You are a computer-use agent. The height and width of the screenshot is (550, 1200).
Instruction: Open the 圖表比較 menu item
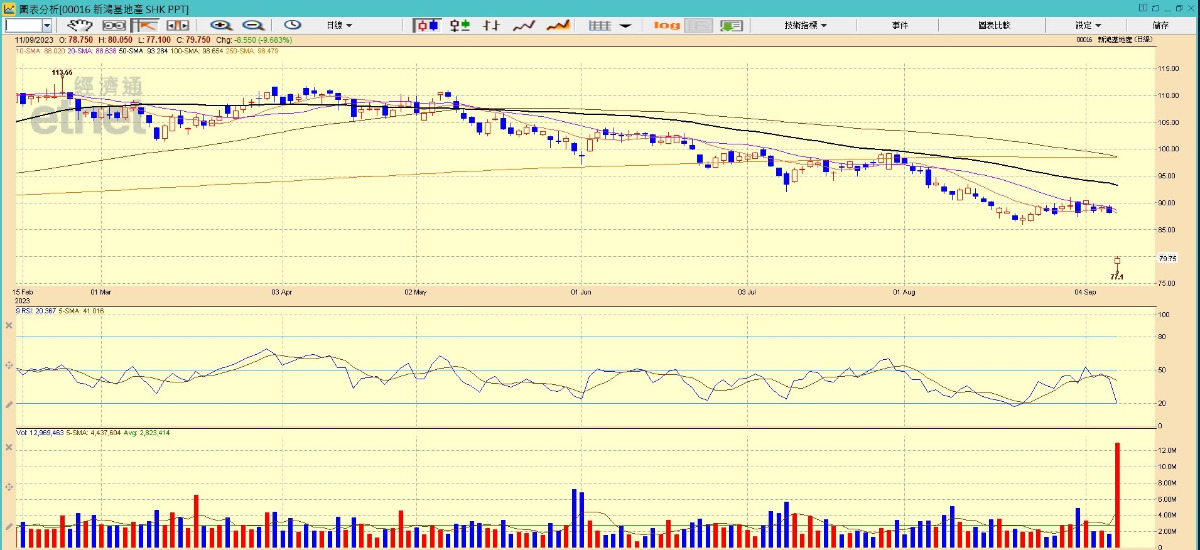coord(995,25)
